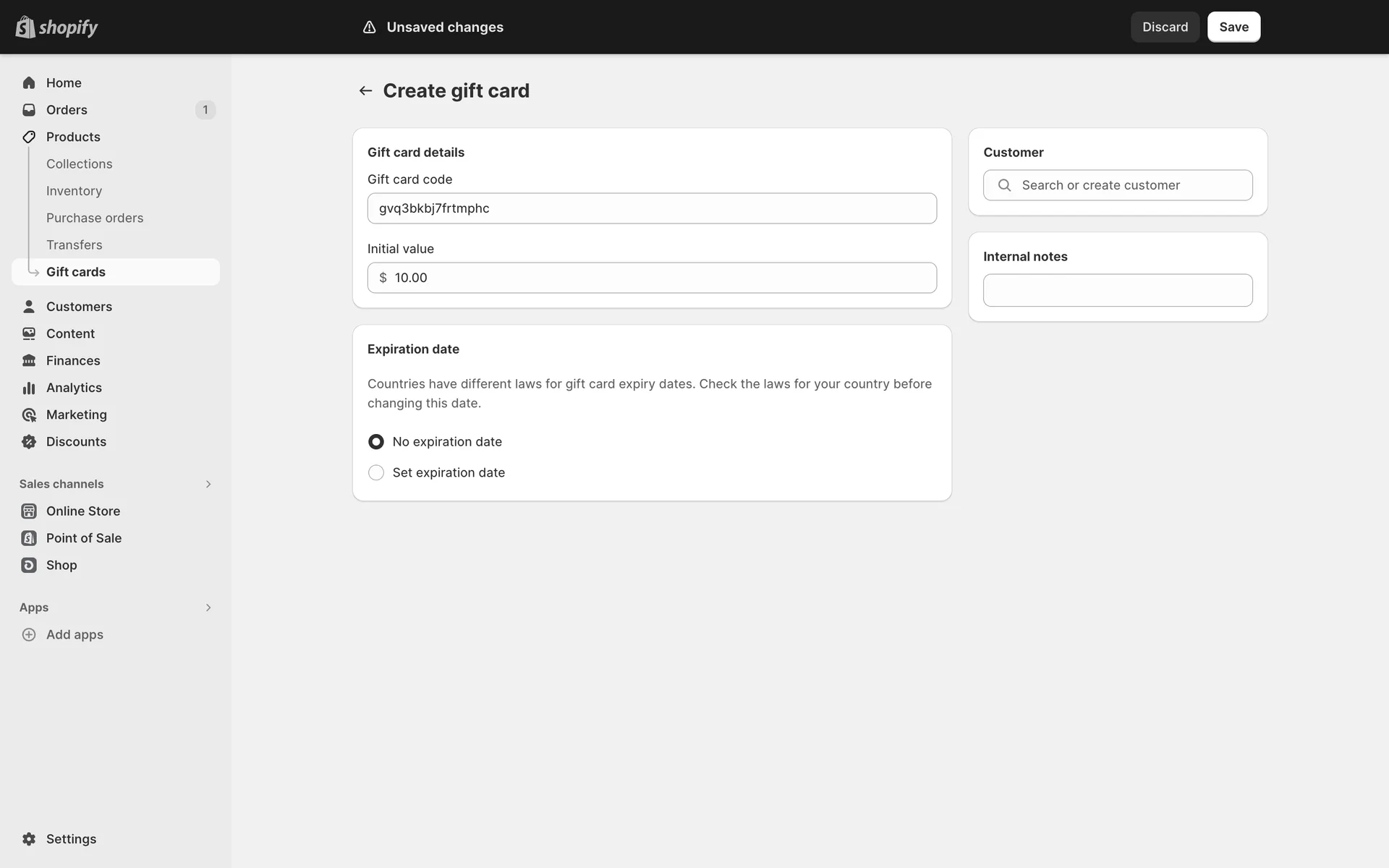Click the Add apps plus icon

[x=29, y=634]
